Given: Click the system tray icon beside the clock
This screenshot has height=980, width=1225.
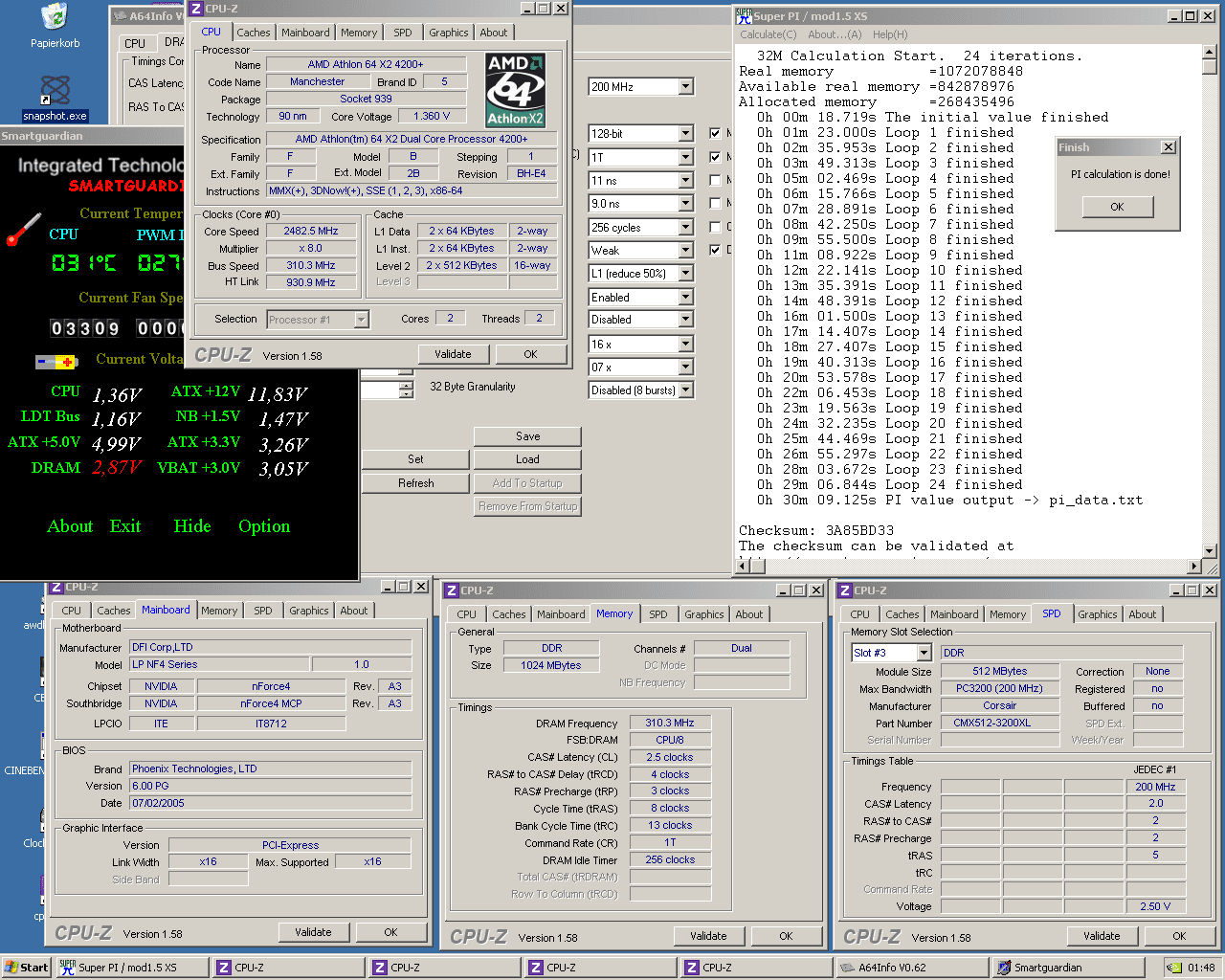Looking at the screenshot, I should pos(1175,968).
